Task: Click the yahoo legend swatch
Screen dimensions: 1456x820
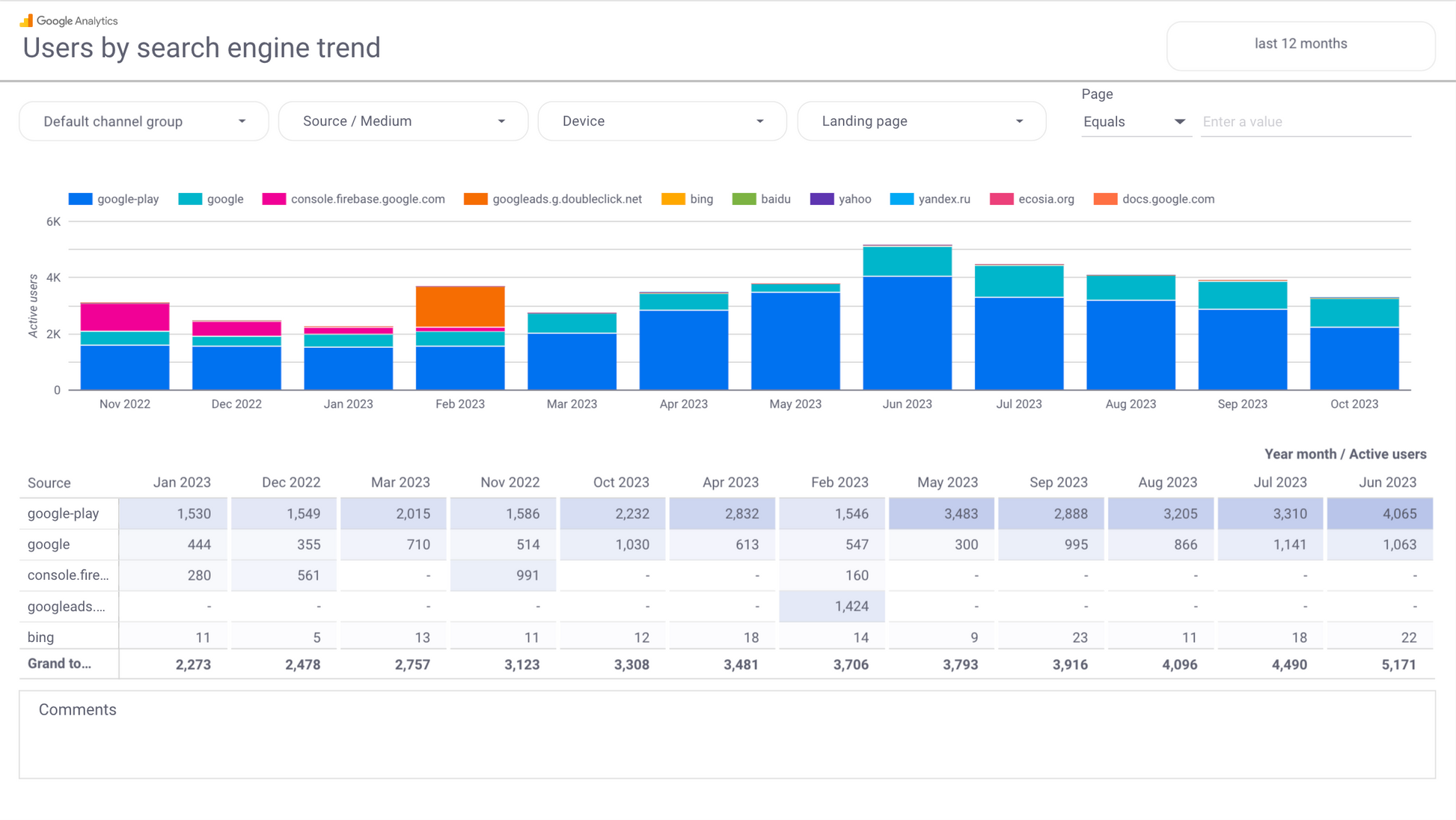Action: point(822,199)
